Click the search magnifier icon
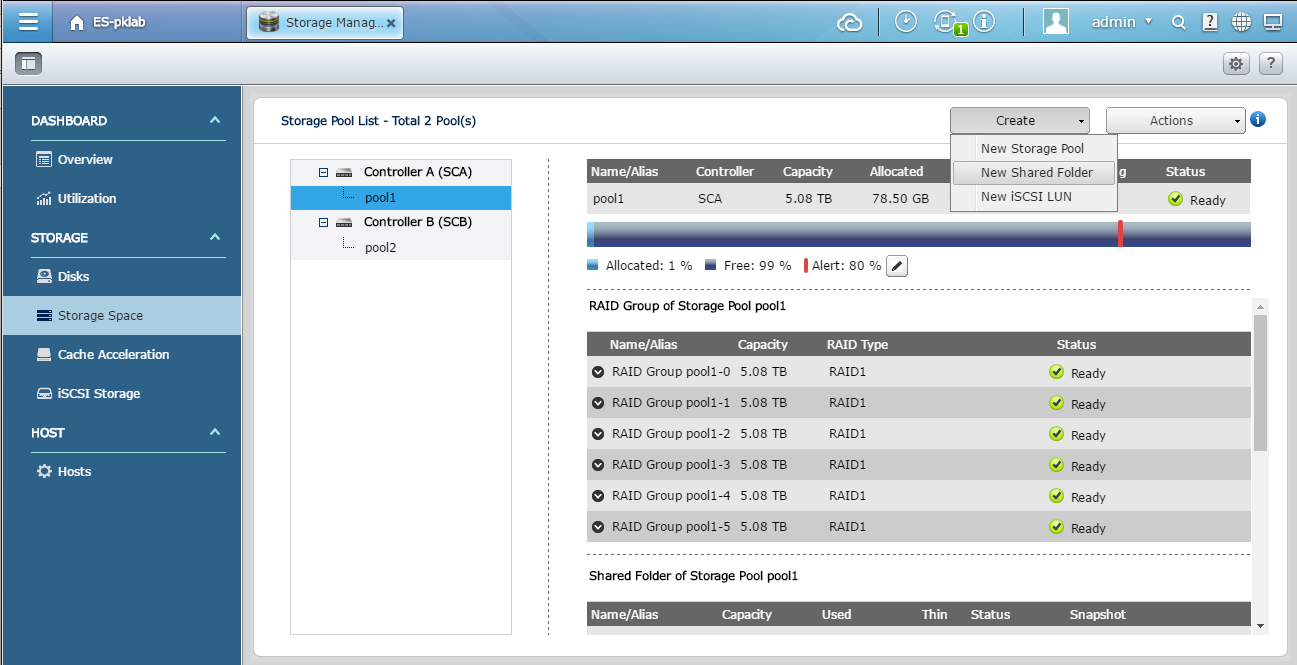 click(1179, 22)
